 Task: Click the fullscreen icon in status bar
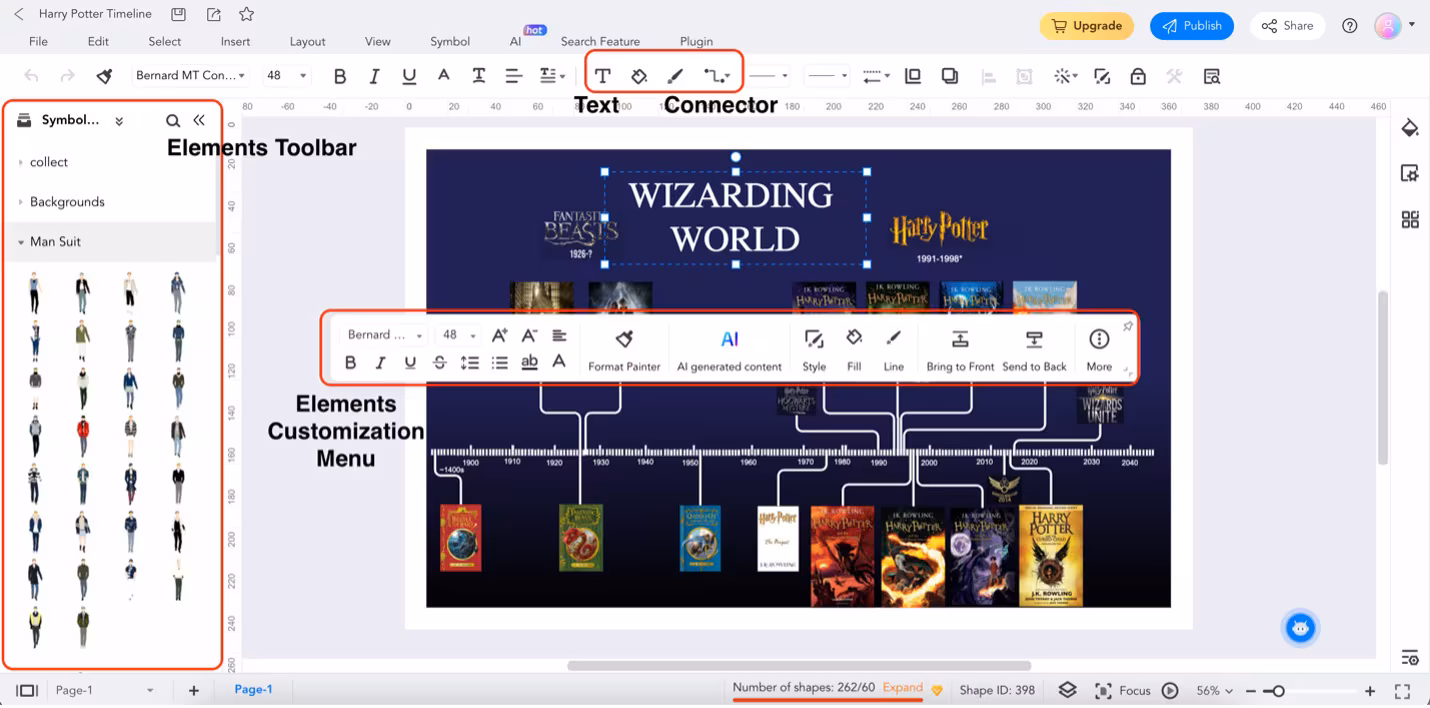[x=1402, y=691]
